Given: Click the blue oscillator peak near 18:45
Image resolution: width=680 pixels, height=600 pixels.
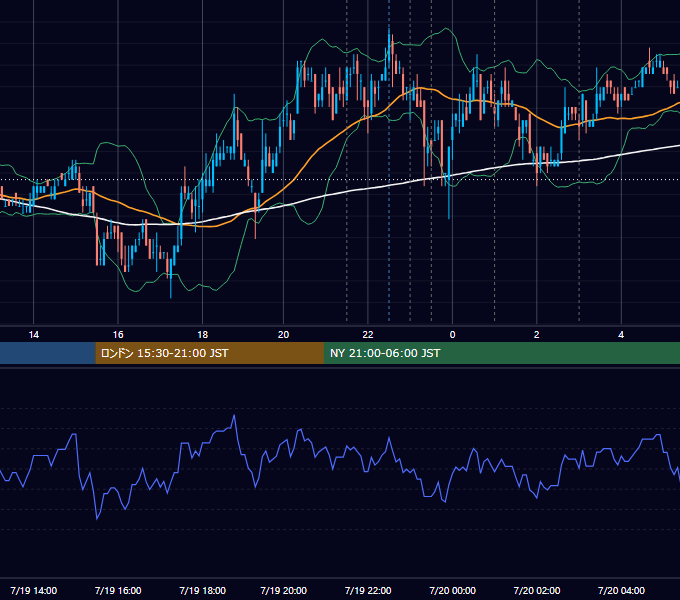Looking at the screenshot, I should pos(234,416).
